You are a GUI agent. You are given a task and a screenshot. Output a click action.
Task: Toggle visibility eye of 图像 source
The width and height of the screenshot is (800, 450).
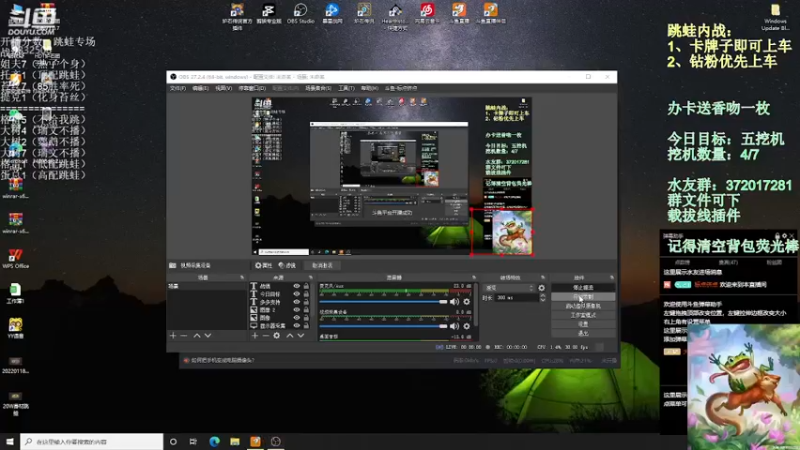pos(296,317)
